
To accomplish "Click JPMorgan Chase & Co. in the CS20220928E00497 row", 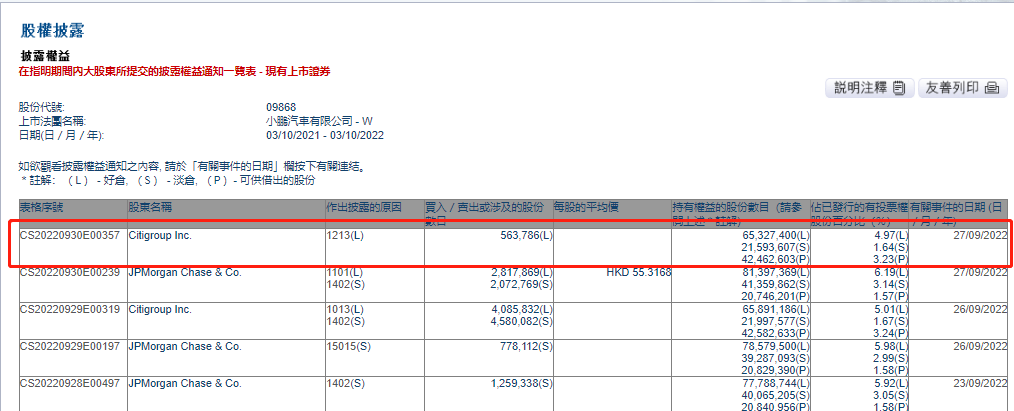I will tap(185, 383).
